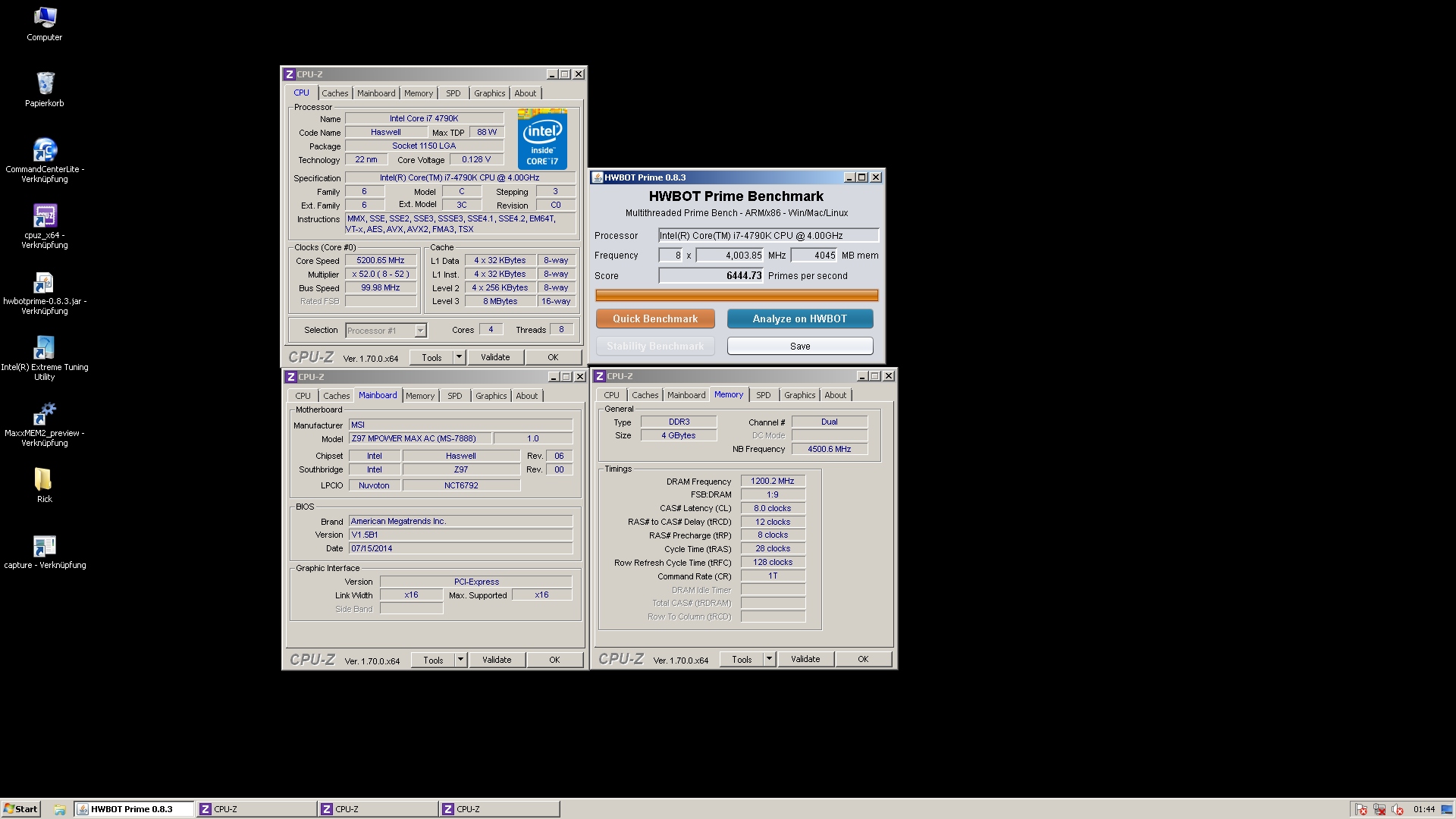Screen dimensions: 1456x819
Task: Click the show desktop tray icon
Action: pyautogui.click(x=1447, y=809)
